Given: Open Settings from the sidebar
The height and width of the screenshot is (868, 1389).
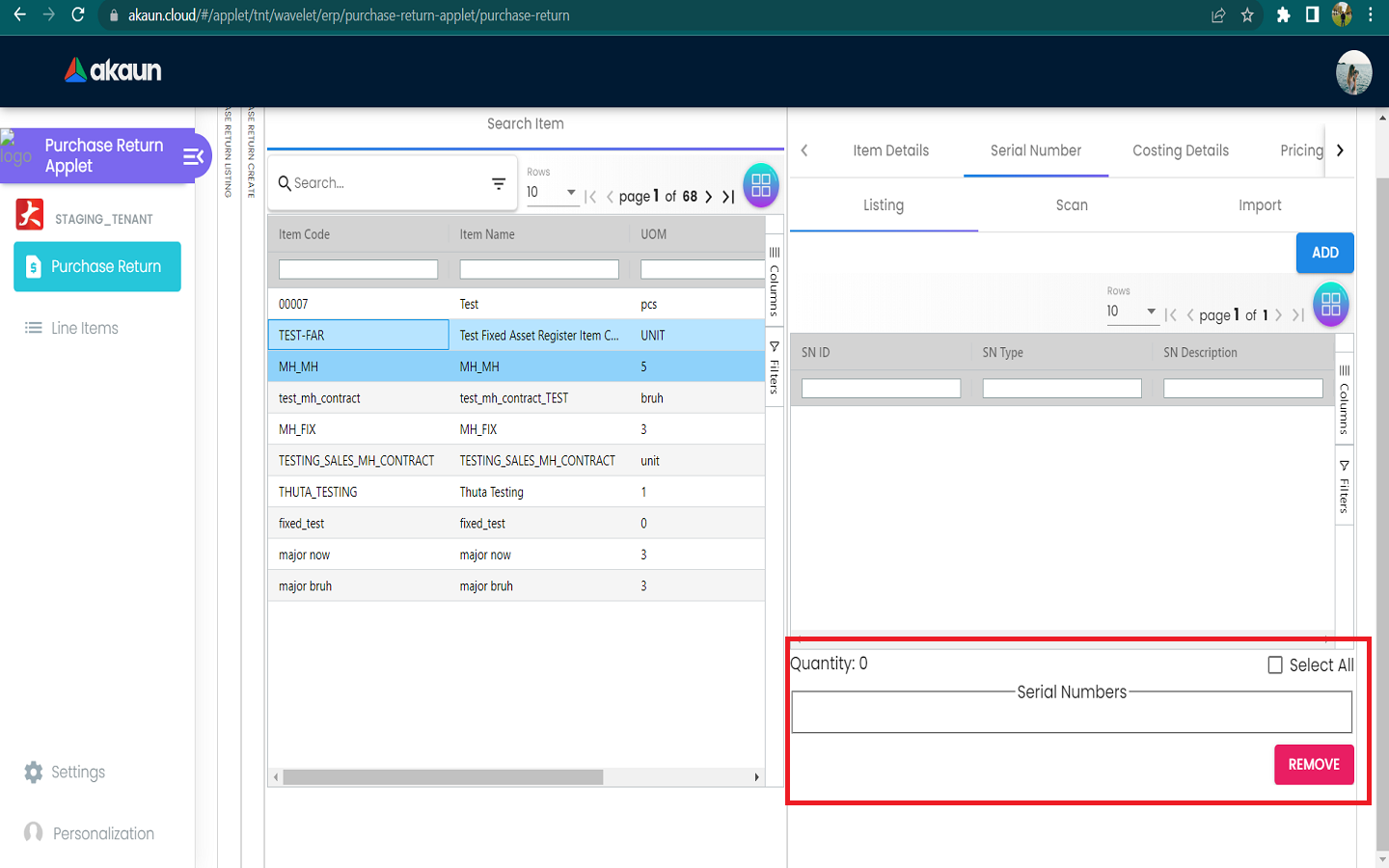Looking at the screenshot, I should pos(77,772).
